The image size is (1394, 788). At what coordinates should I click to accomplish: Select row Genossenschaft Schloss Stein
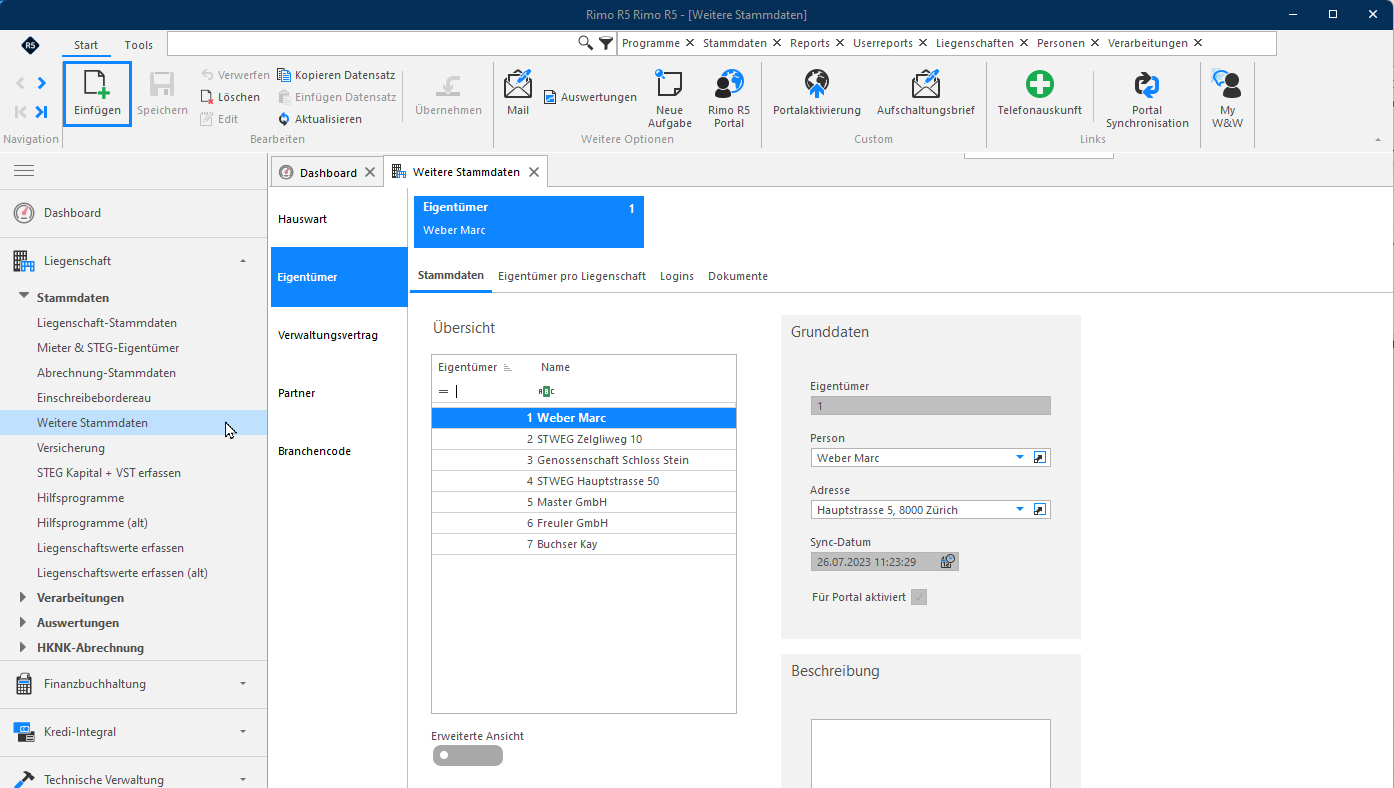click(584, 460)
